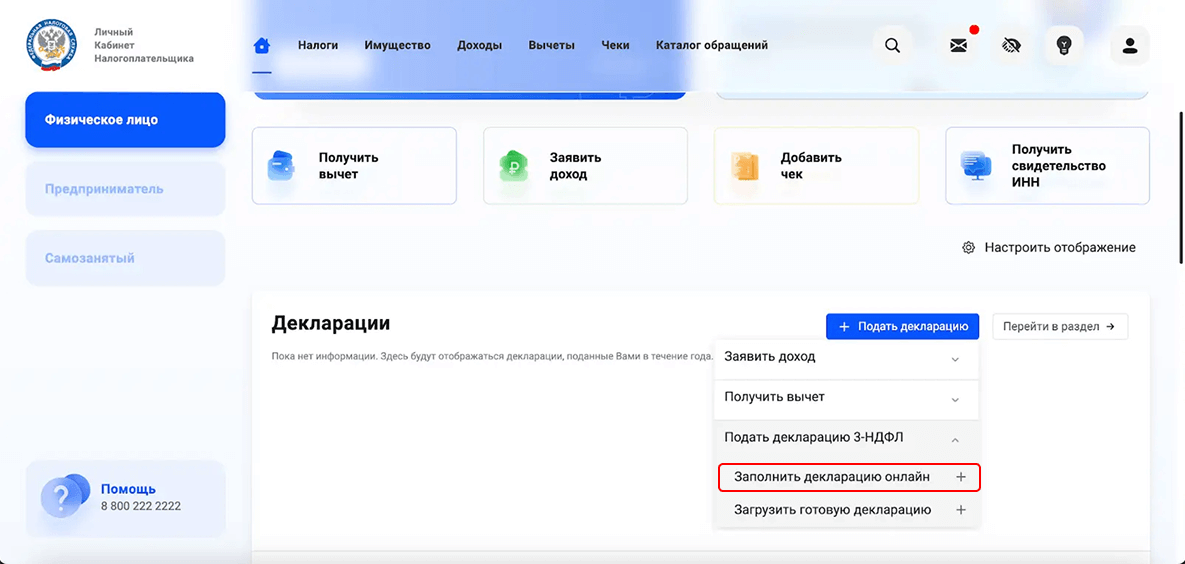Open the Имущество menu

398,45
